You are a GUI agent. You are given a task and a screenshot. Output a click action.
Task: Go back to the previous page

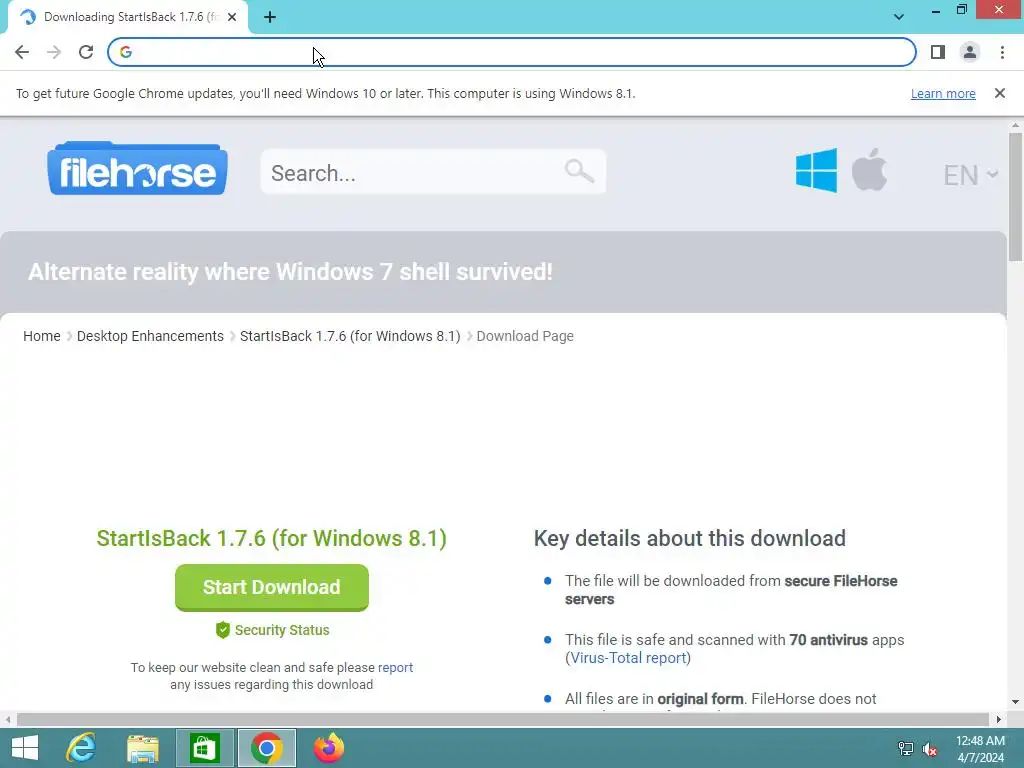(22, 52)
